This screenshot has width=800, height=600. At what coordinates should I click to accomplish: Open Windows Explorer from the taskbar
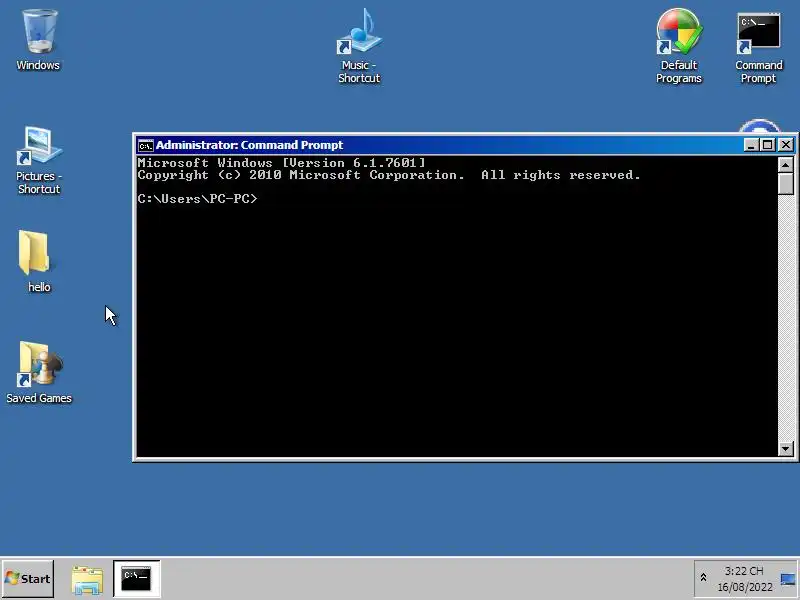[x=87, y=580]
